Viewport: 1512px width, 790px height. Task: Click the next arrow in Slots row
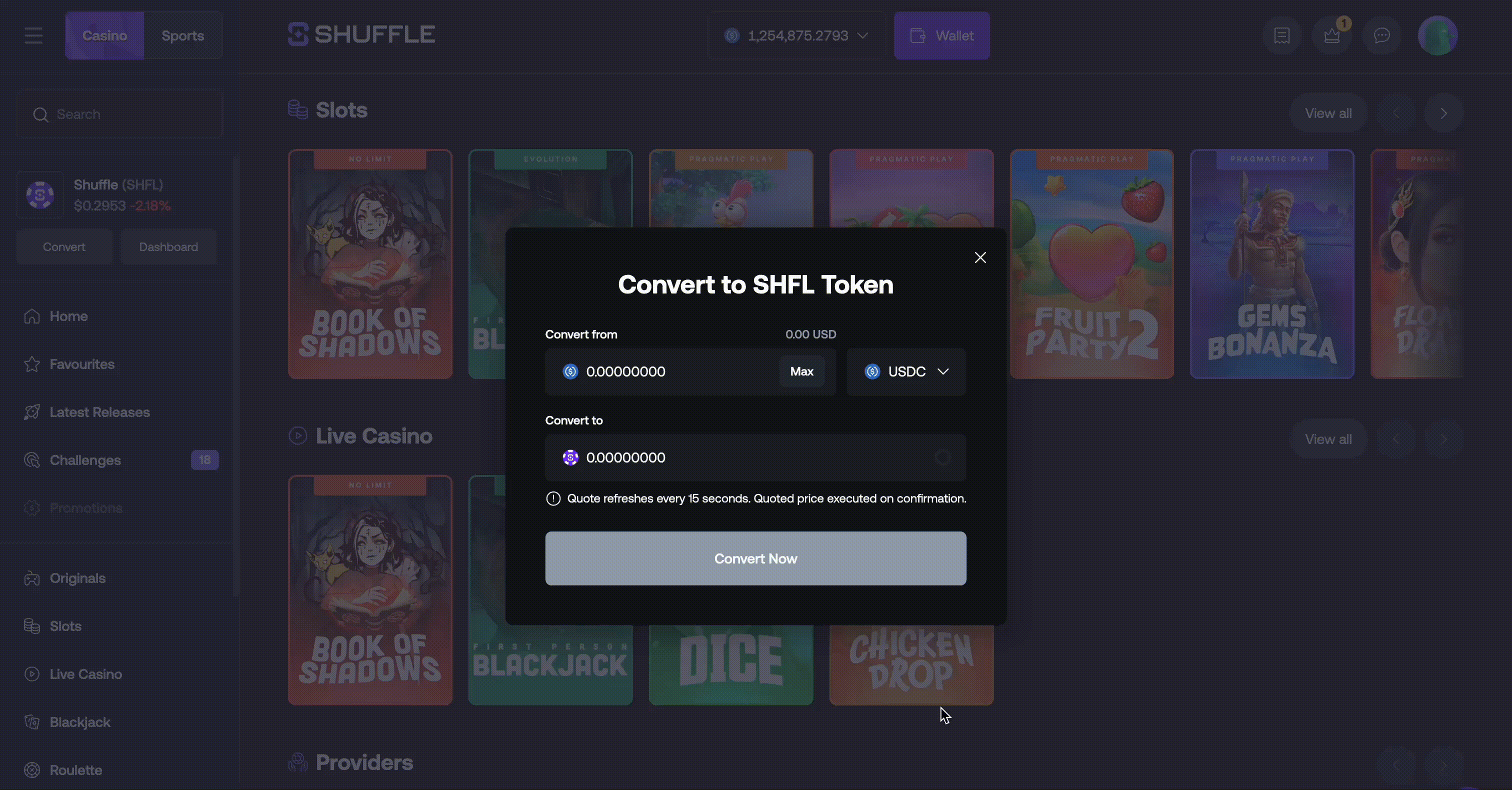pos(1443,113)
